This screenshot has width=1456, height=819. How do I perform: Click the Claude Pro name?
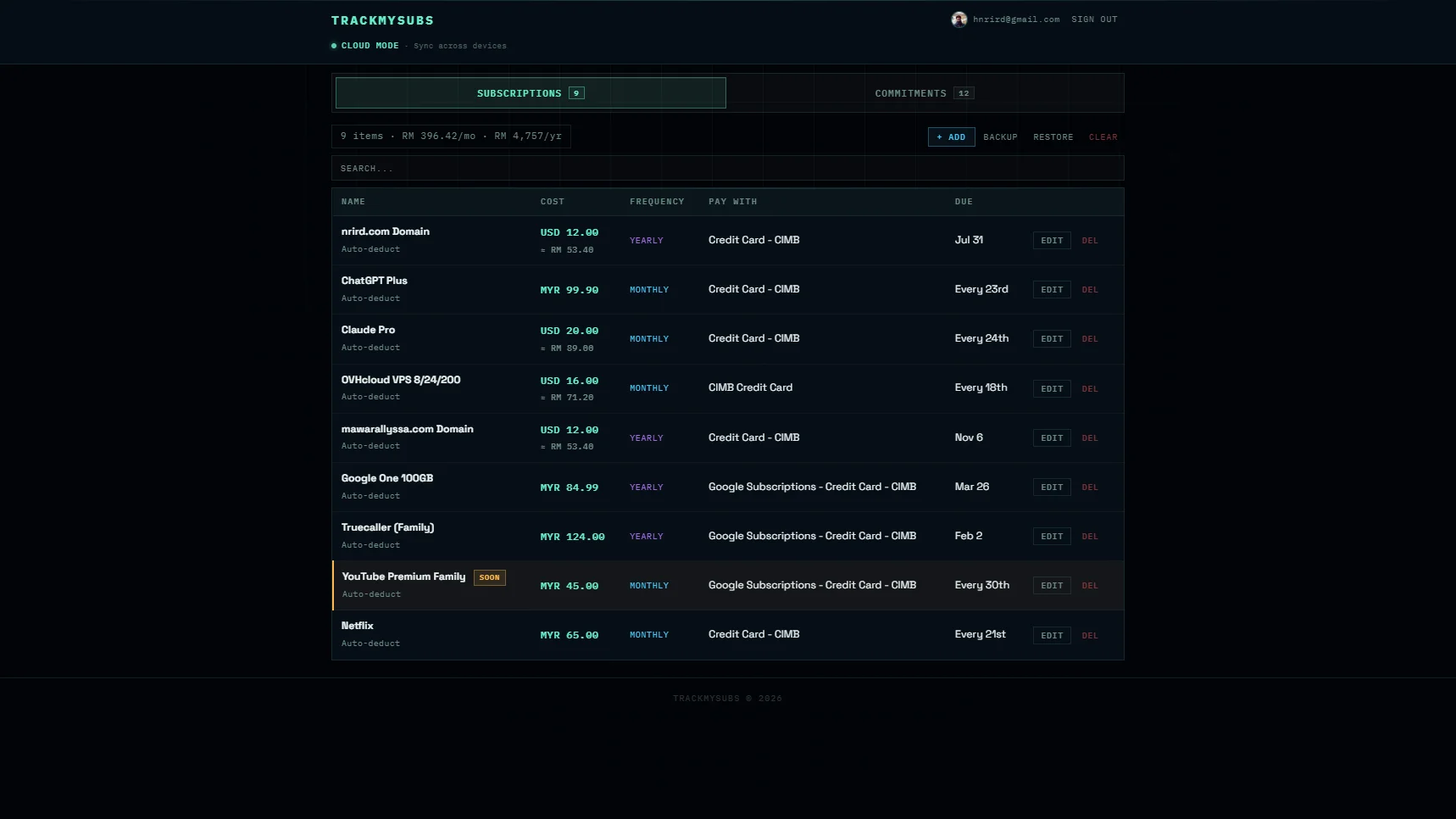pos(368,330)
